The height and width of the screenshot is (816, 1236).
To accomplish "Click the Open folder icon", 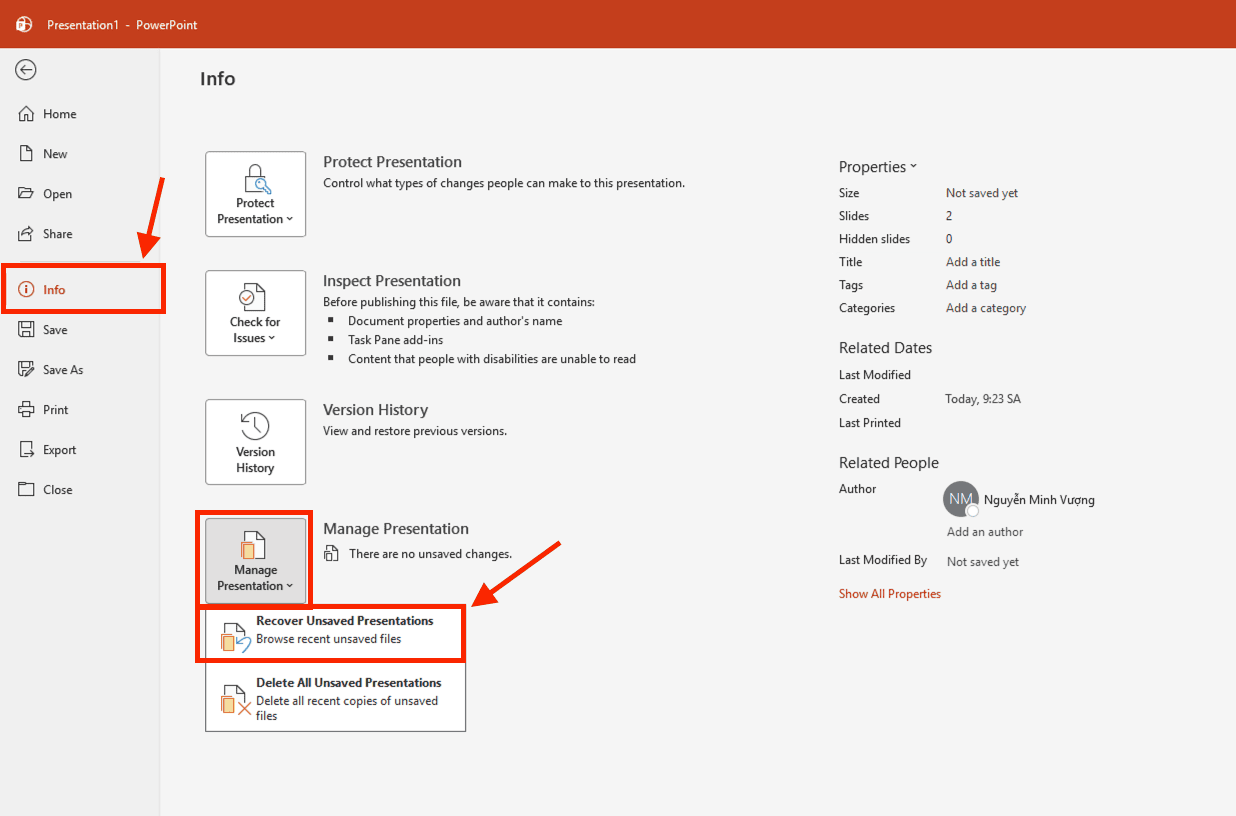I will pyautogui.click(x=26, y=194).
